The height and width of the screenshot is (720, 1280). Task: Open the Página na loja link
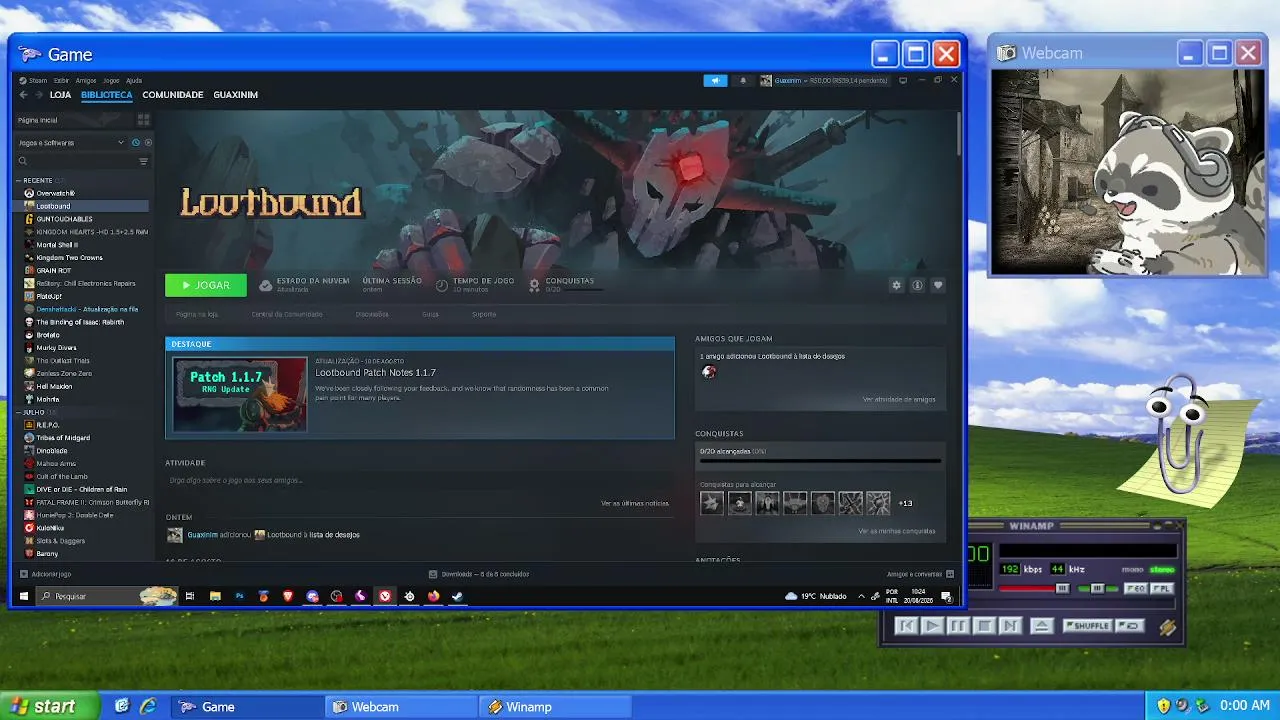[197, 314]
